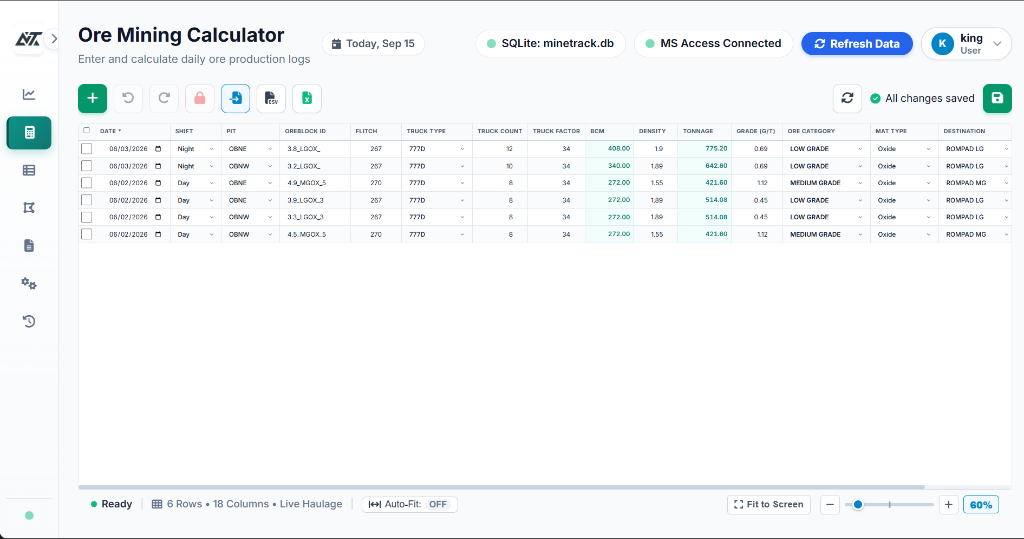
Task: Export the table with the CSV icon
Action: (x=271, y=99)
